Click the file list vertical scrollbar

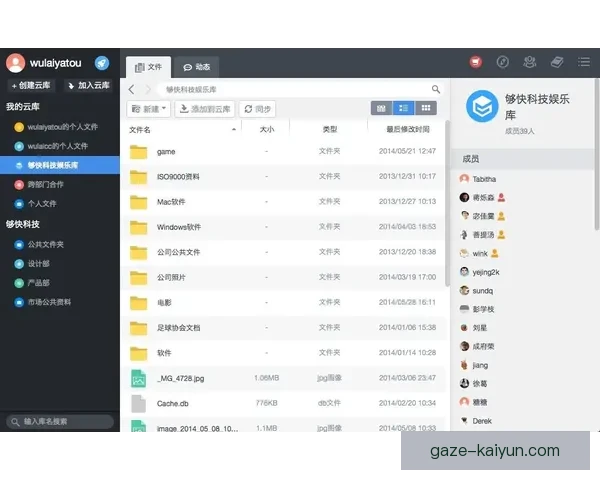click(447, 203)
